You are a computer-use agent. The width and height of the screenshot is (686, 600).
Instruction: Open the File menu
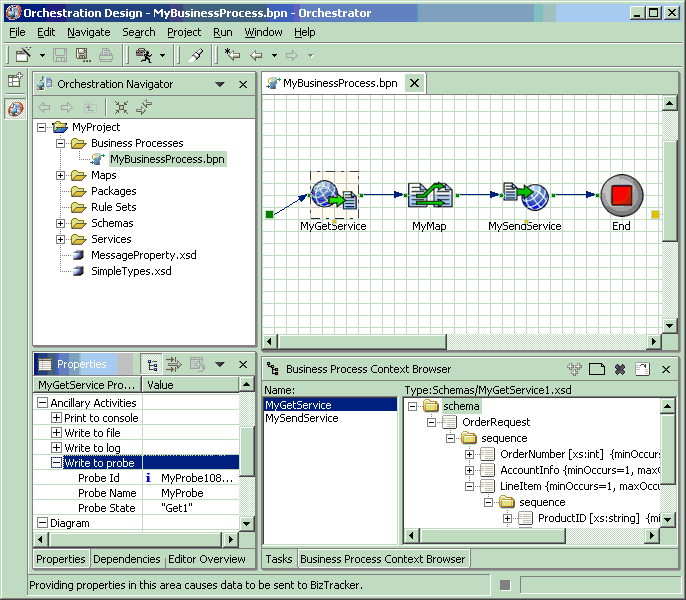coord(17,32)
